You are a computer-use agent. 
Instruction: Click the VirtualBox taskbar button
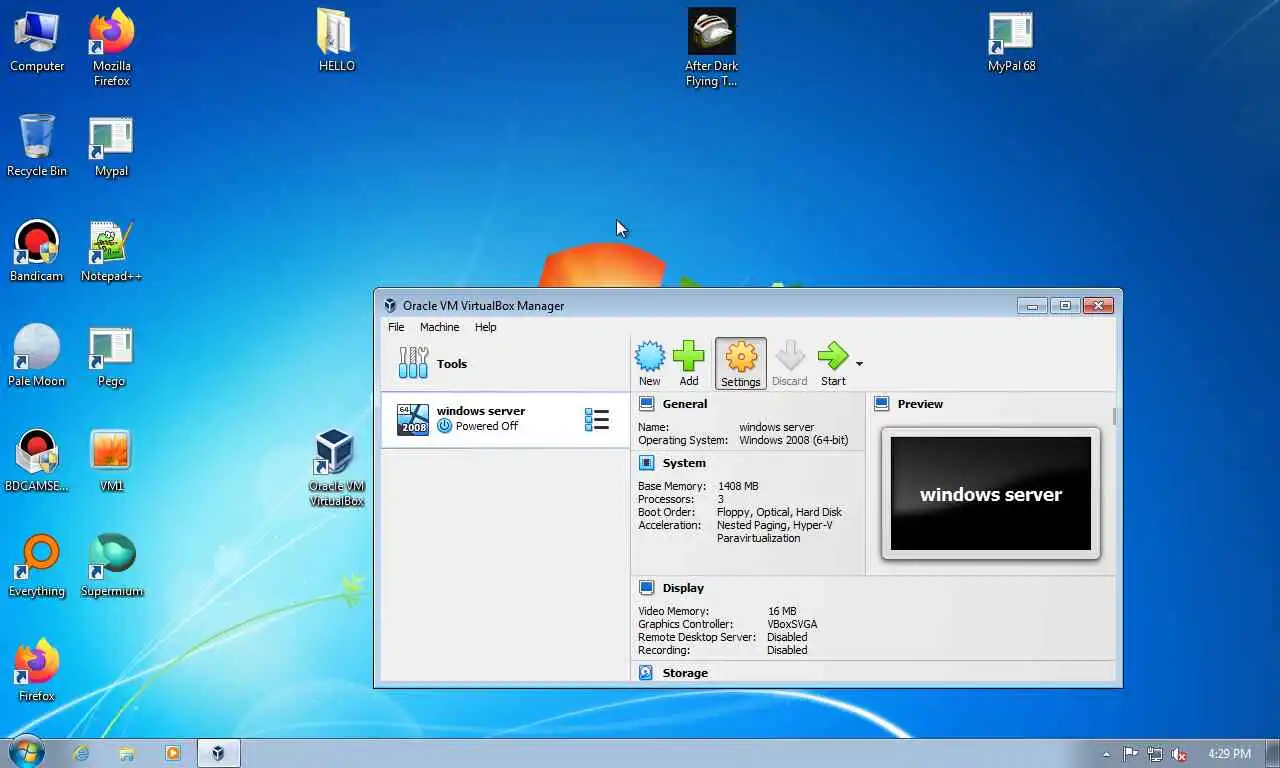[x=217, y=753]
